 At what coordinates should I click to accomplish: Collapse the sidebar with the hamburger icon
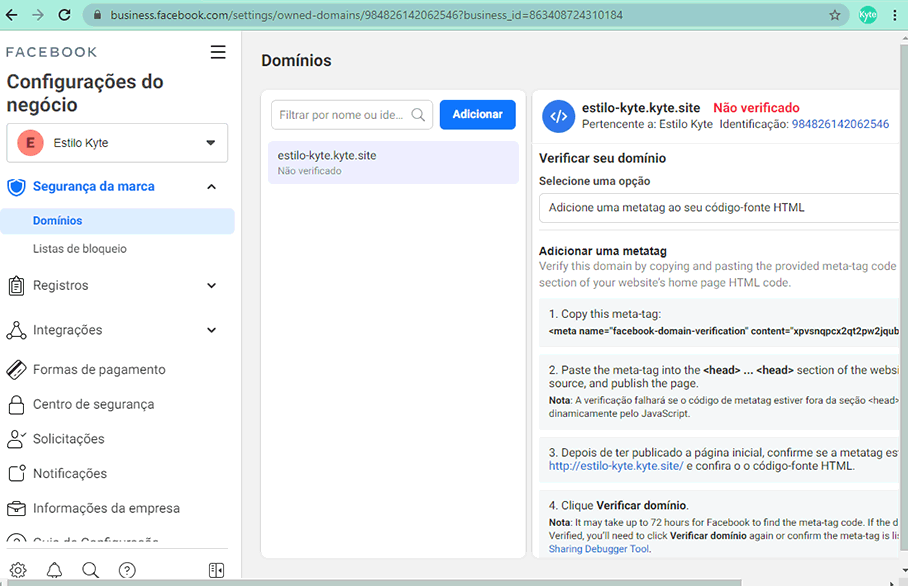(218, 52)
